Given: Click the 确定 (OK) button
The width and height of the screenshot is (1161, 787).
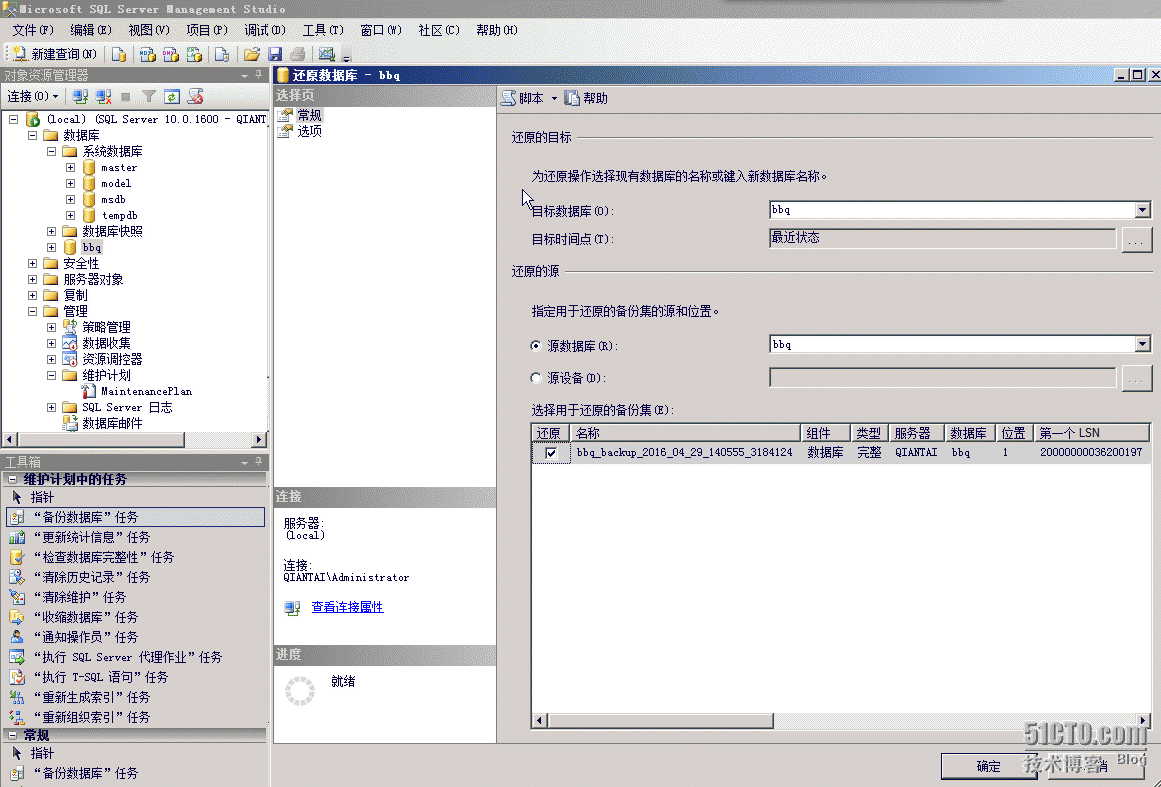Looking at the screenshot, I should pyautogui.click(x=988, y=766).
